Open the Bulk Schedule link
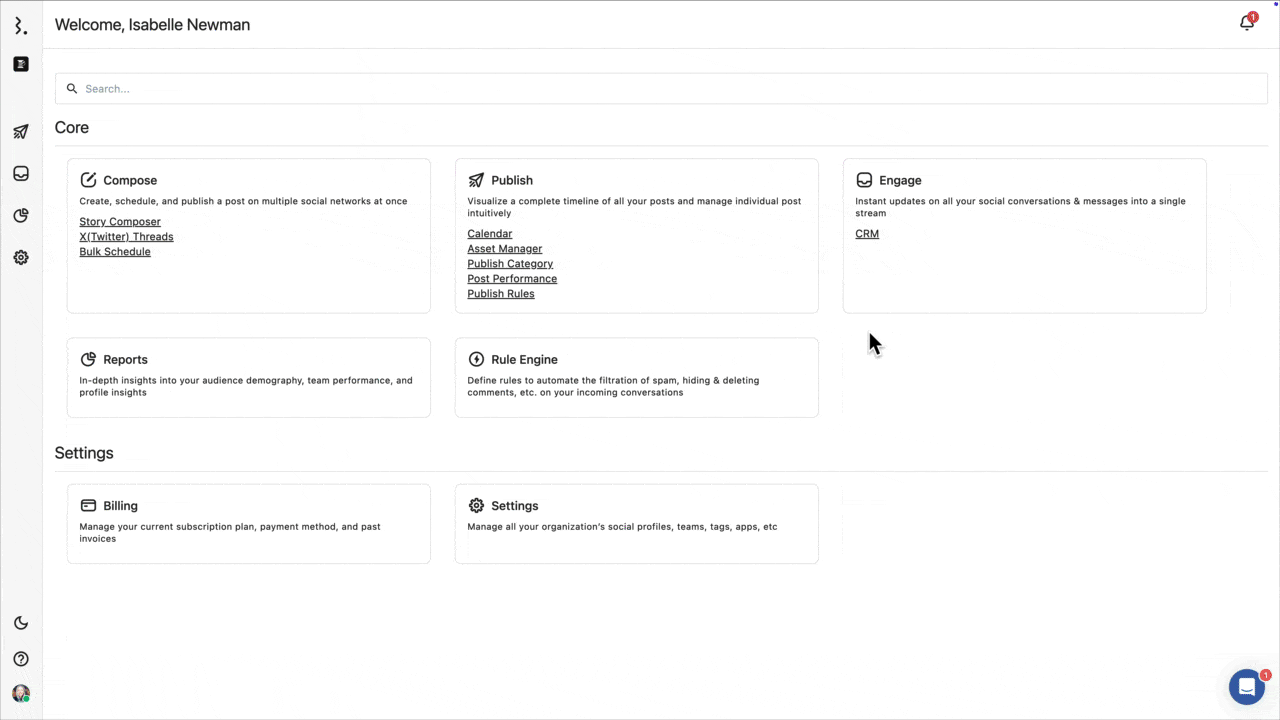 pos(115,252)
